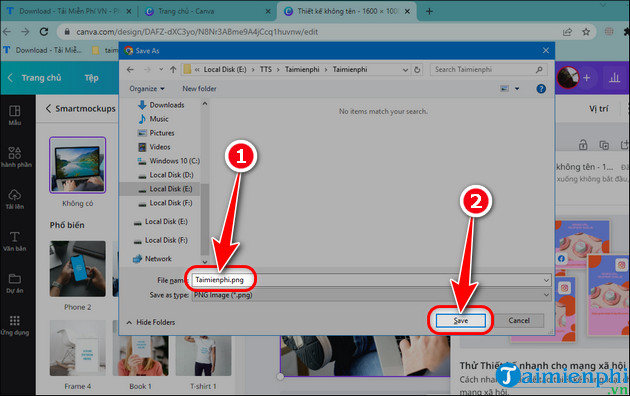Open the view options icon in dialog
Viewport: 630px width, 396px height.
point(505,88)
